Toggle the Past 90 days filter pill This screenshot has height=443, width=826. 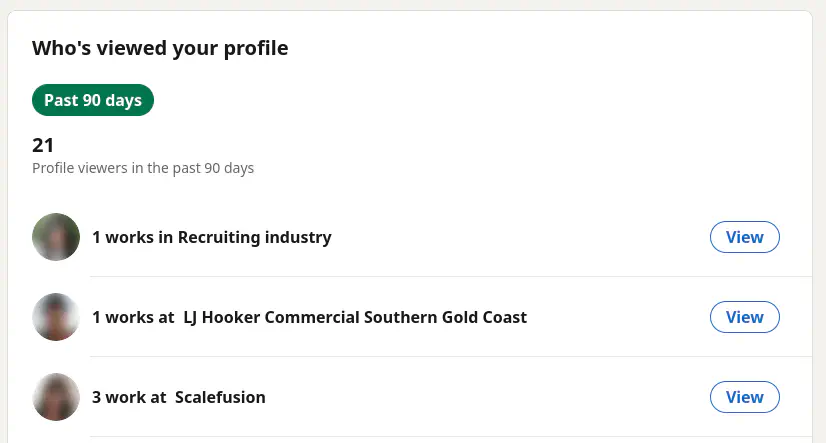(93, 100)
